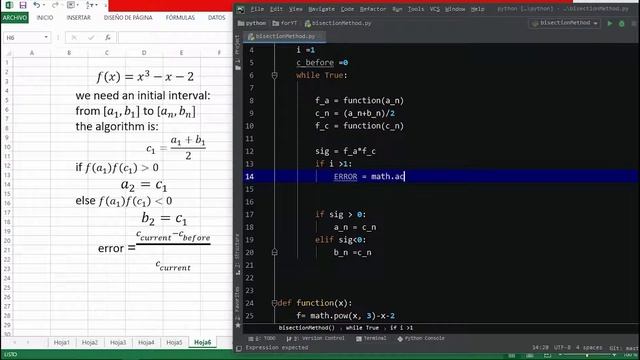Image resolution: width=640 pixels, height=360 pixels.
Task: Open the Version Control tool window
Action: point(316,338)
